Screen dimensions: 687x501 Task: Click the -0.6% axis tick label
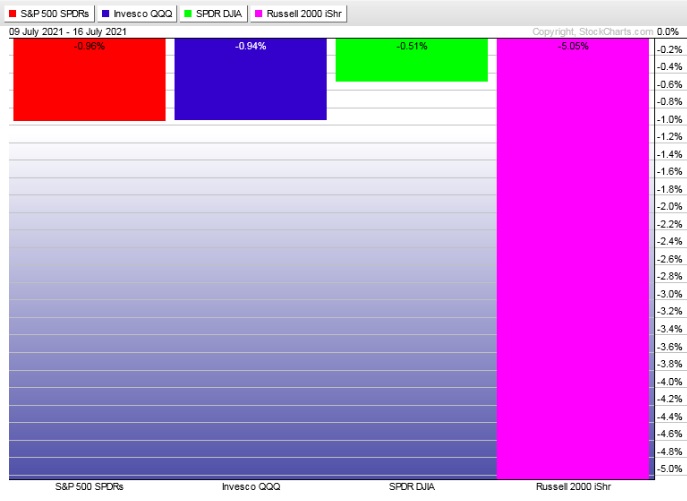[x=669, y=84]
